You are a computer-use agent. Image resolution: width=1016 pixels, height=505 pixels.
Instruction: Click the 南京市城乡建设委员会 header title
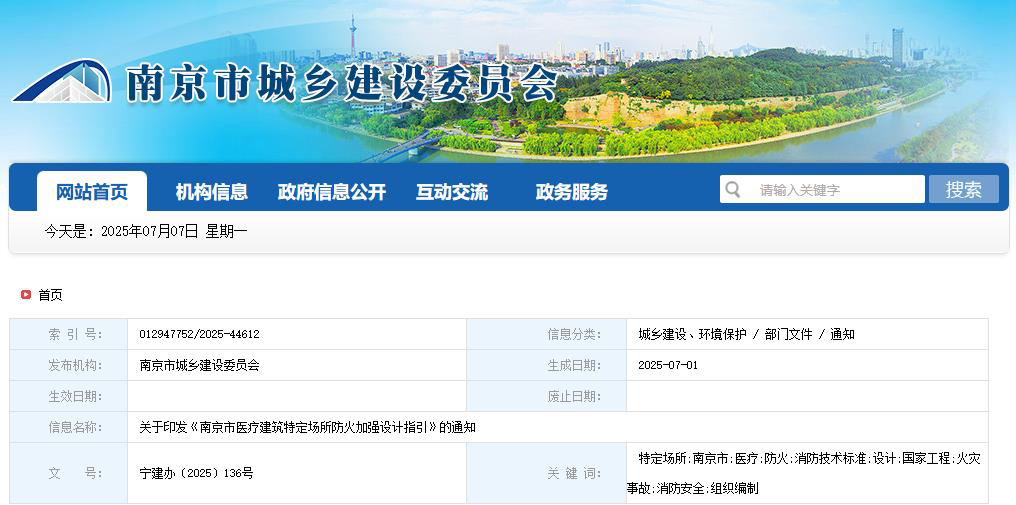click(341, 82)
